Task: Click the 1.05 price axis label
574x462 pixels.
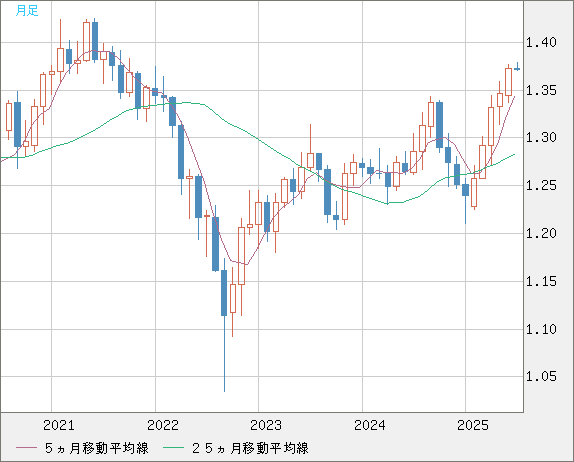Action: 541,376
